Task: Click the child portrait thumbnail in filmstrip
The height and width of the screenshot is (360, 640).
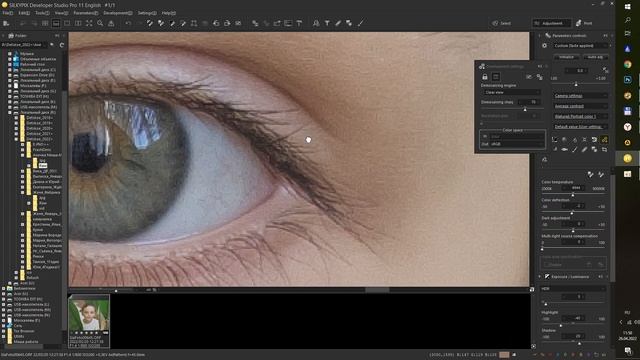Action: pyautogui.click(x=89, y=314)
